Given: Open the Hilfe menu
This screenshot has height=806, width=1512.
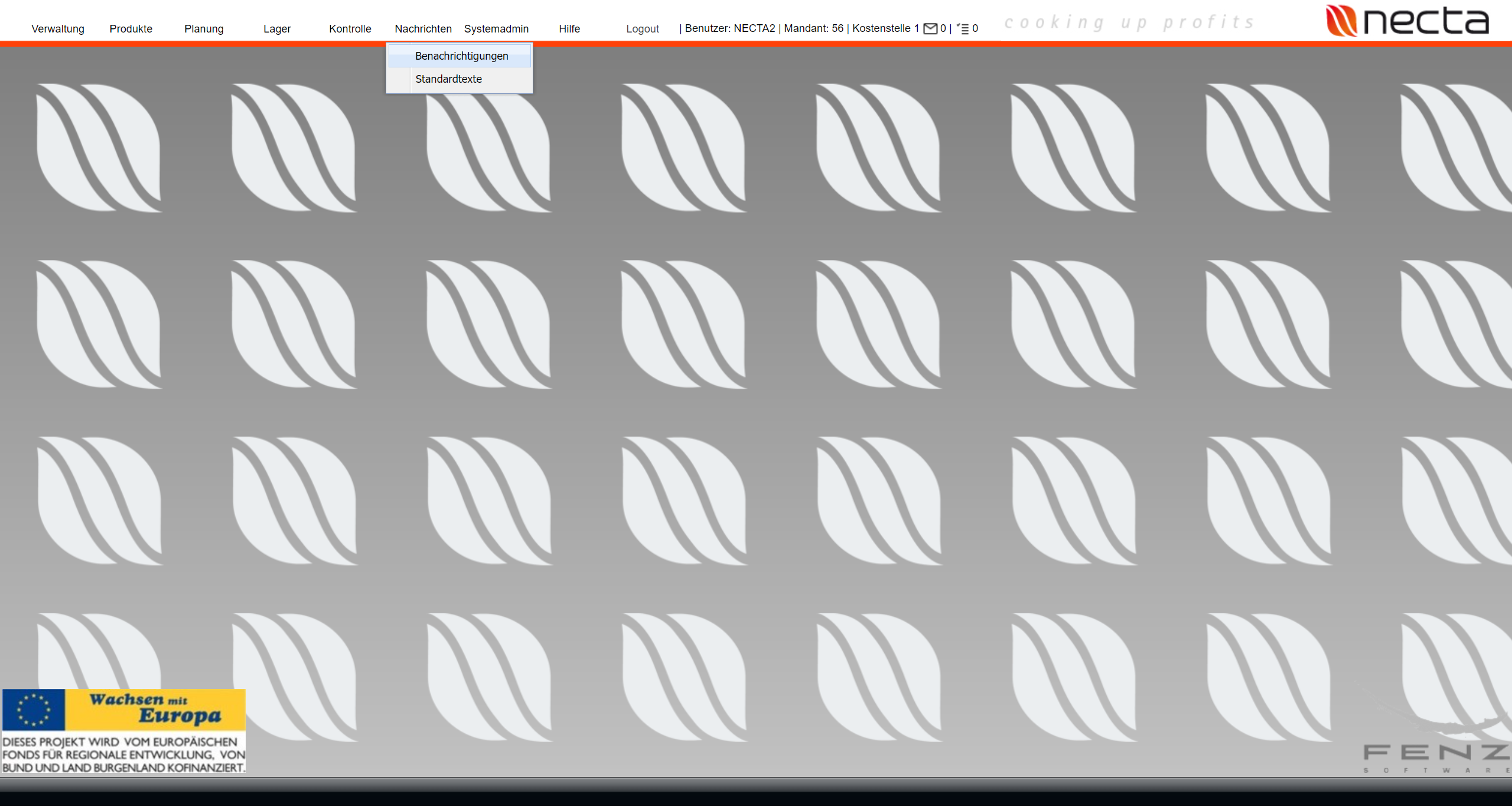Looking at the screenshot, I should 569,29.
